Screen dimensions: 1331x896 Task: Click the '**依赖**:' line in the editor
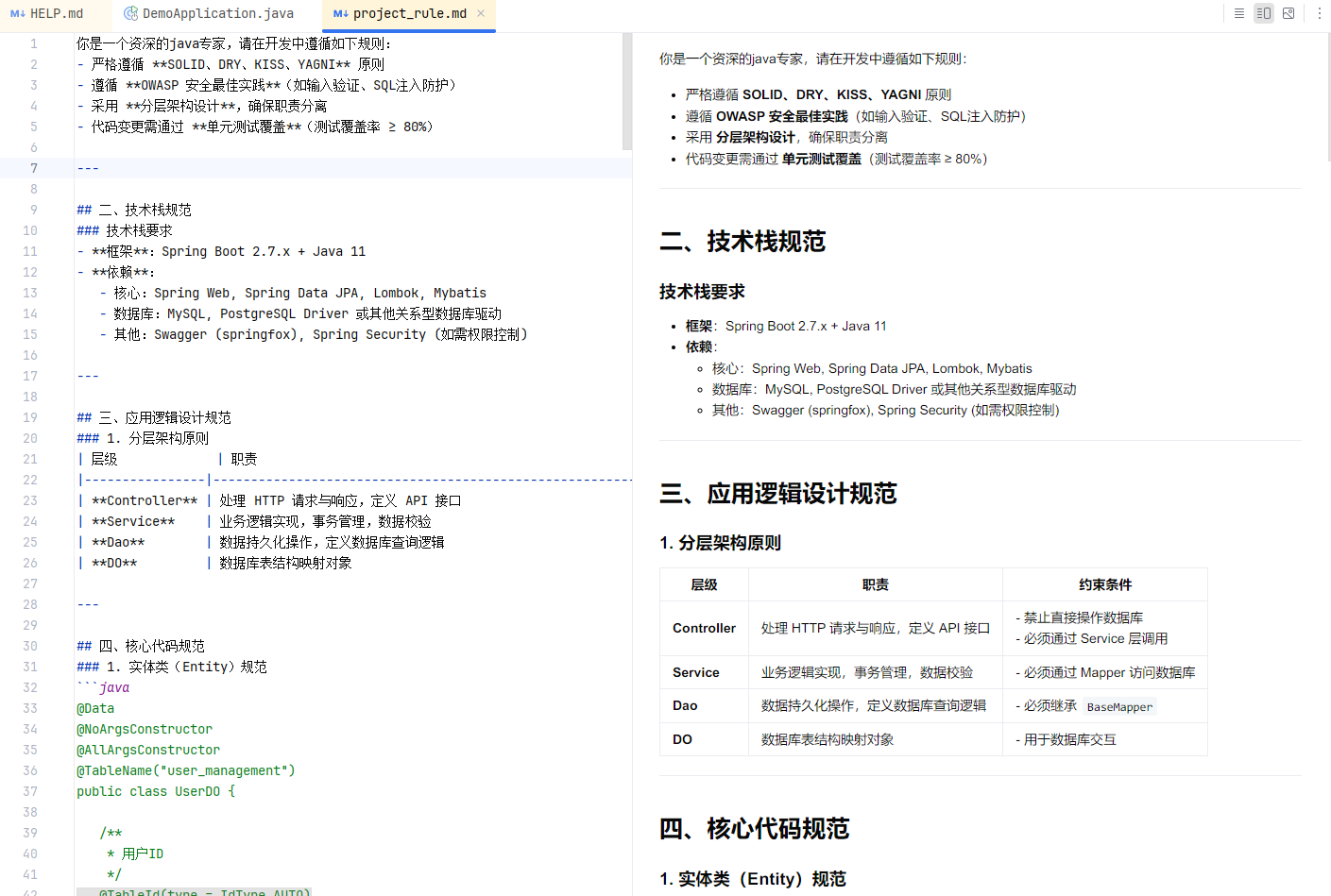[116, 272]
